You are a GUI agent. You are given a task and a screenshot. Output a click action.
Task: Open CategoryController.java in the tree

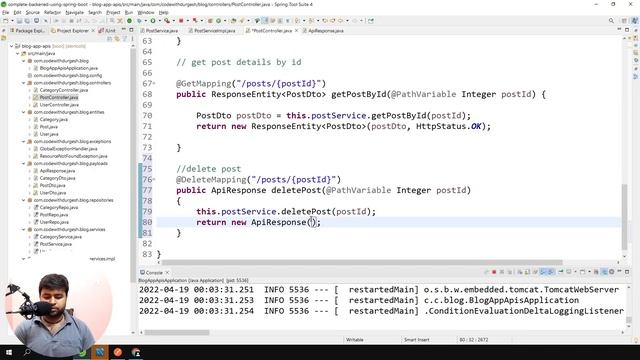click(64, 90)
